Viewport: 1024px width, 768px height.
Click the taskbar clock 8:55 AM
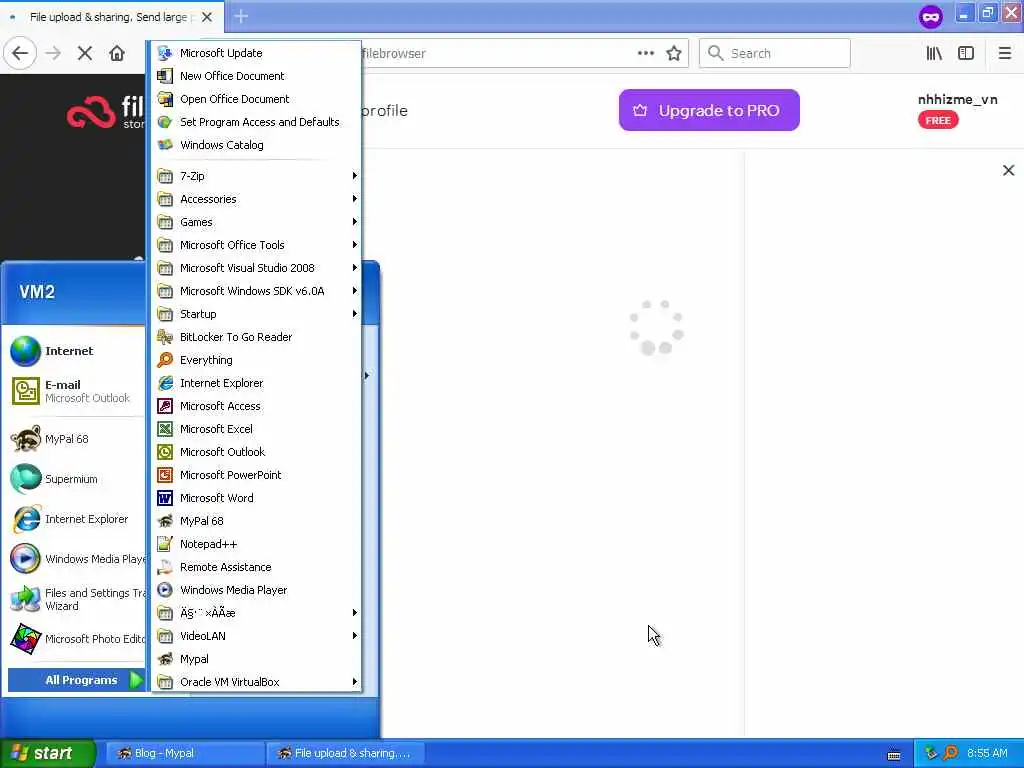[987, 753]
